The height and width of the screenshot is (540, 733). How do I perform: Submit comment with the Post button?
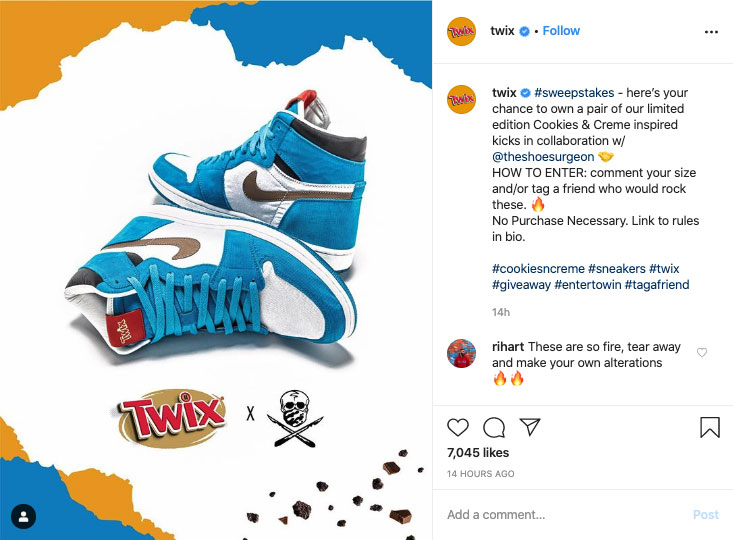tap(705, 515)
